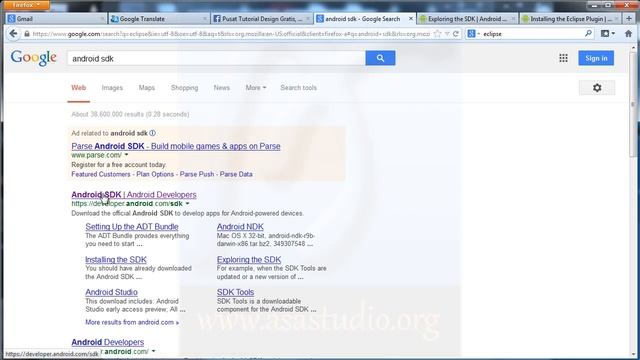Click the ad info icon beside android sdk
Image resolution: width=640 pixels, height=360 pixels.
(x=152, y=133)
